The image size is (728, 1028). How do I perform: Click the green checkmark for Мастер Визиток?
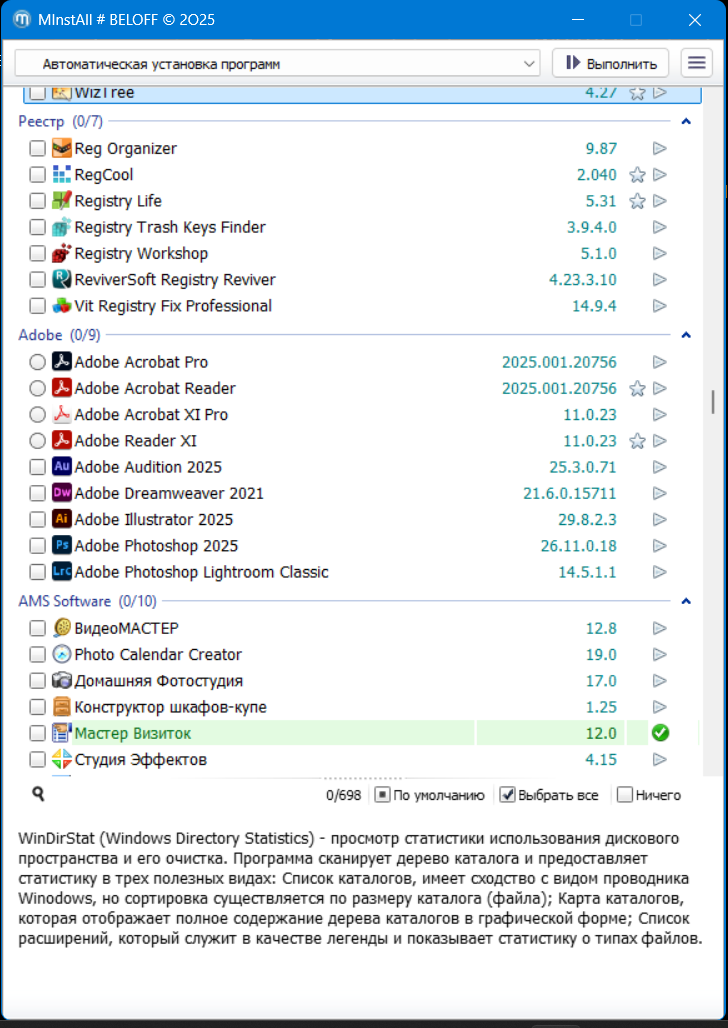coord(659,734)
